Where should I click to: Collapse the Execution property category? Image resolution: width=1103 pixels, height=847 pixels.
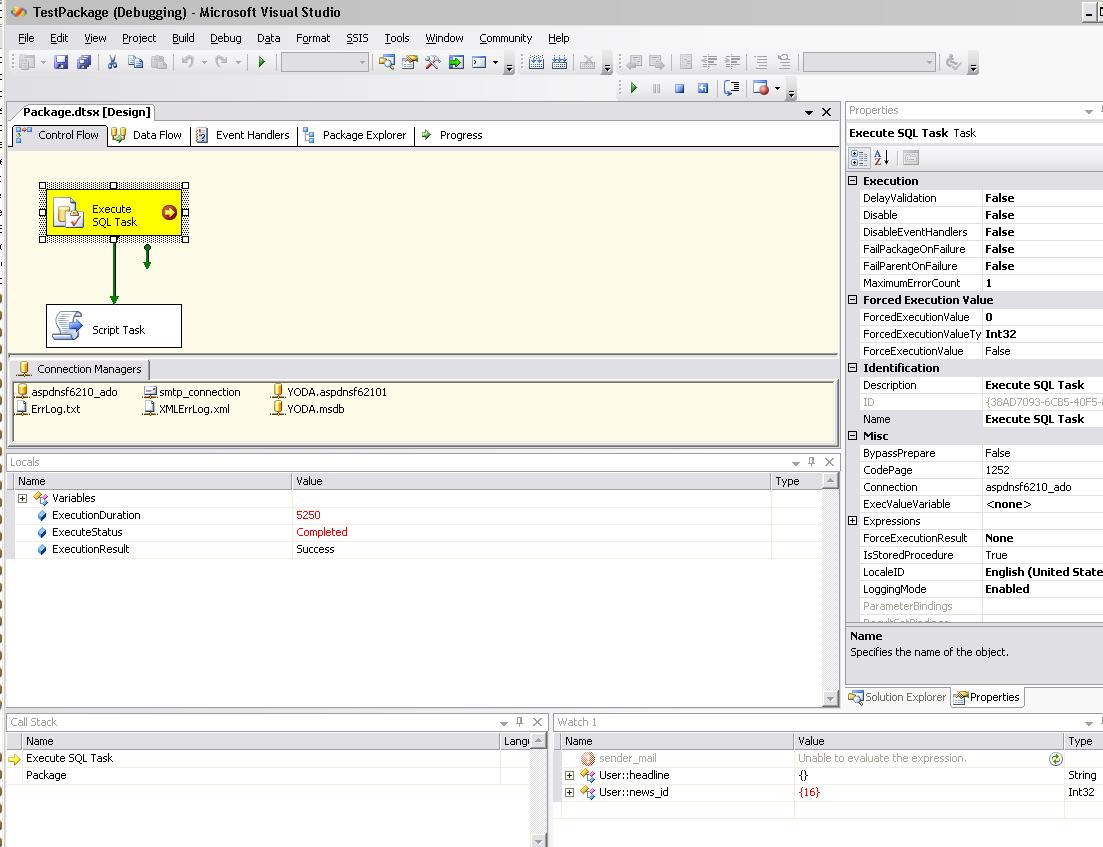point(853,181)
